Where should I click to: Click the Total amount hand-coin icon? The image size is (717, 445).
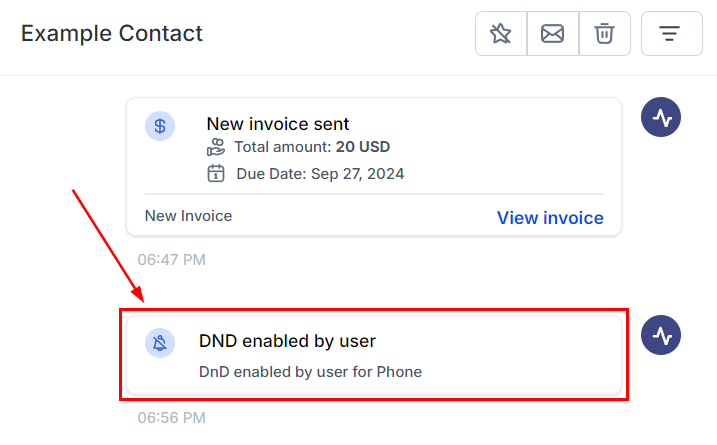click(x=216, y=148)
